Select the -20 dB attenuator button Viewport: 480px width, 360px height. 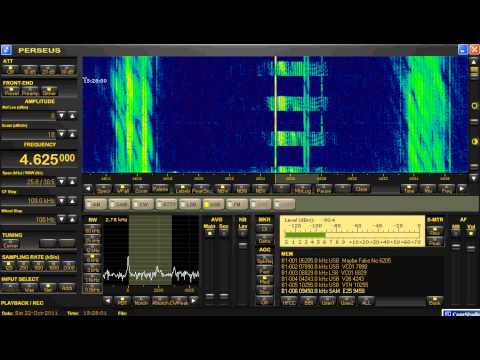click(x=48, y=70)
